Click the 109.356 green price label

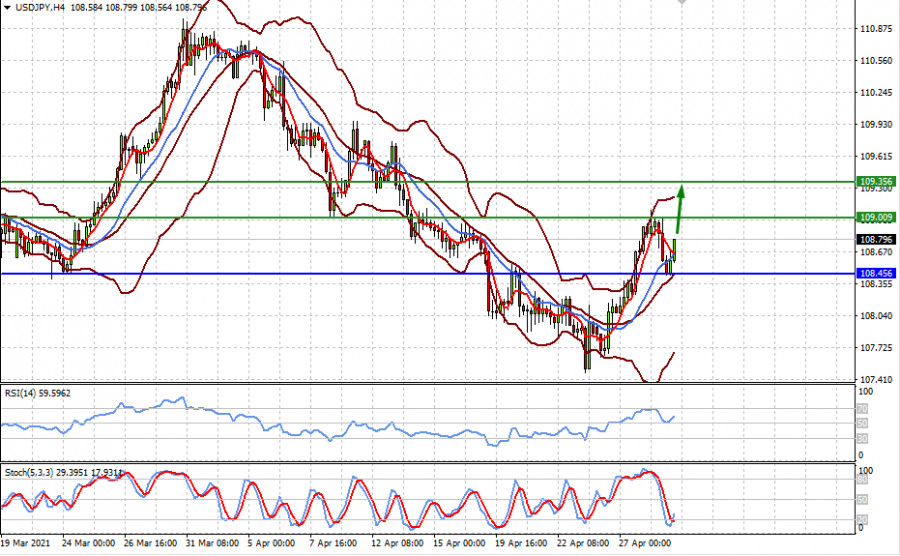pyautogui.click(x=876, y=182)
